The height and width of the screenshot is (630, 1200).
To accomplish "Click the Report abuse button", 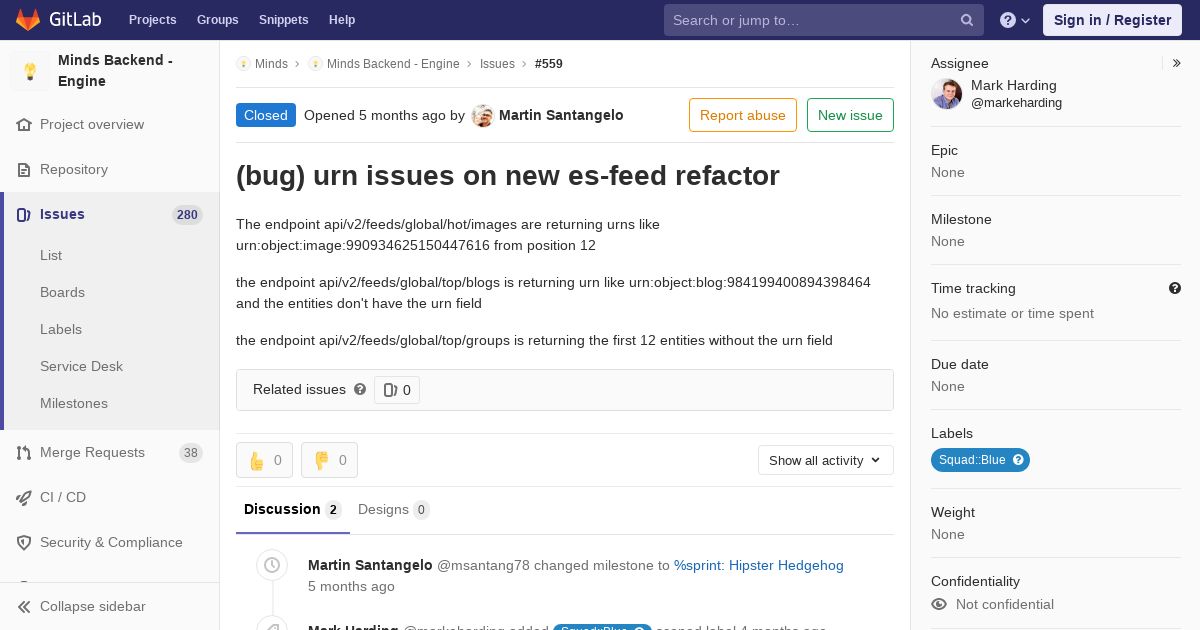I will [743, 115].
